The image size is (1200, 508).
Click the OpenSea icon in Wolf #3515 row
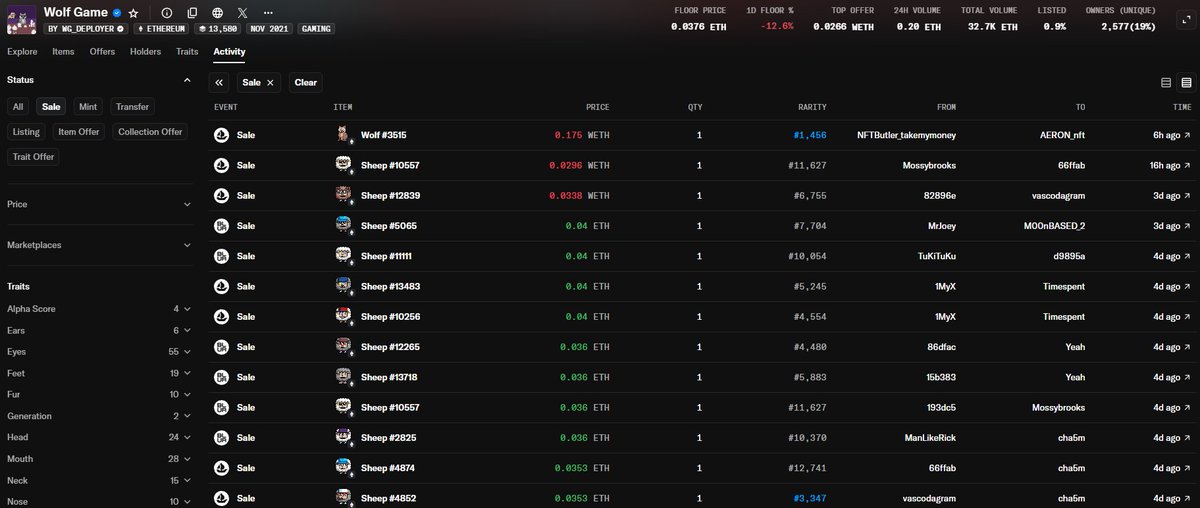pyautogui.click(x=221, y=135)
